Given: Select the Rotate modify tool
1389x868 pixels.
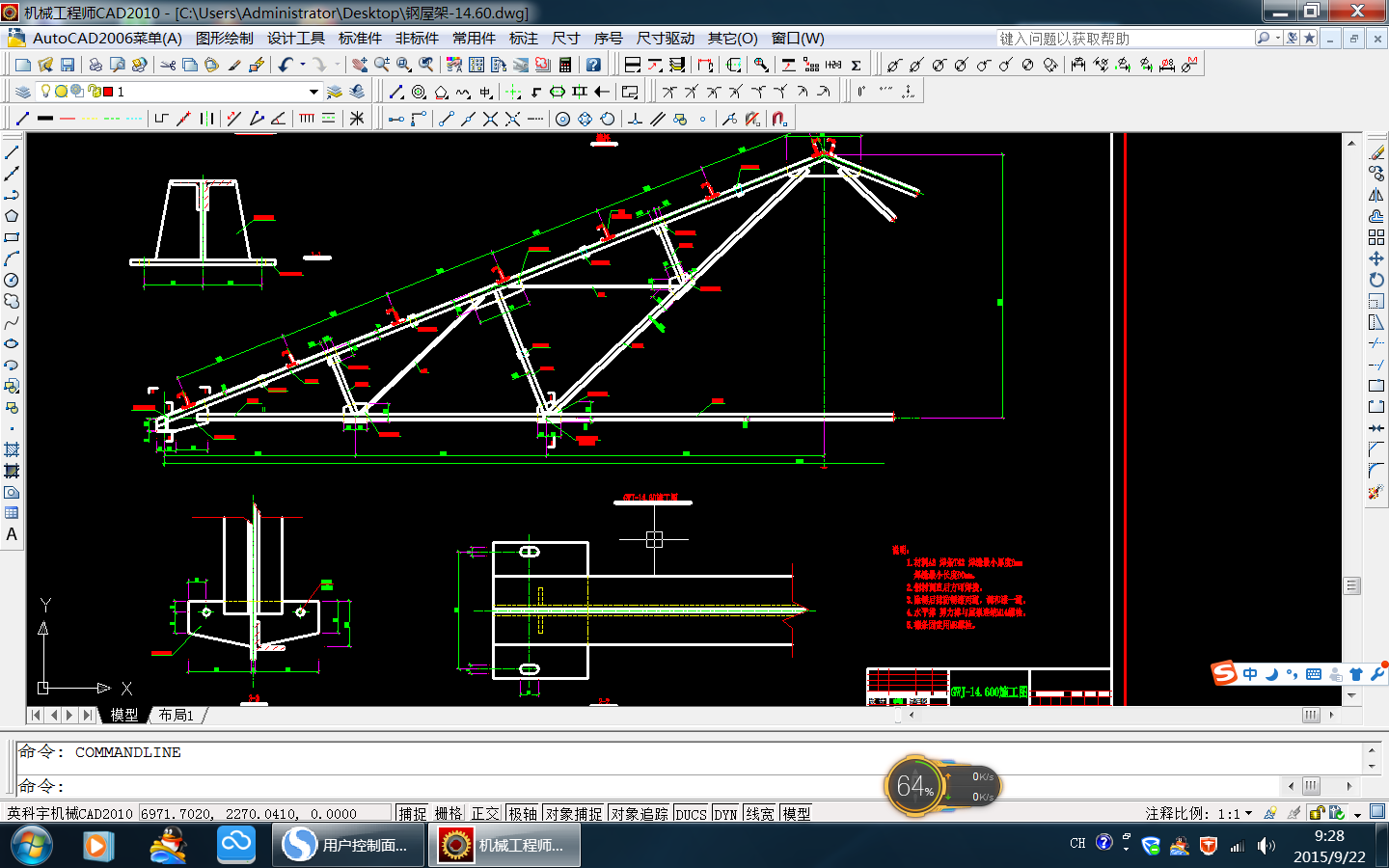Looking at the screenshot, I should [1376, 280].
